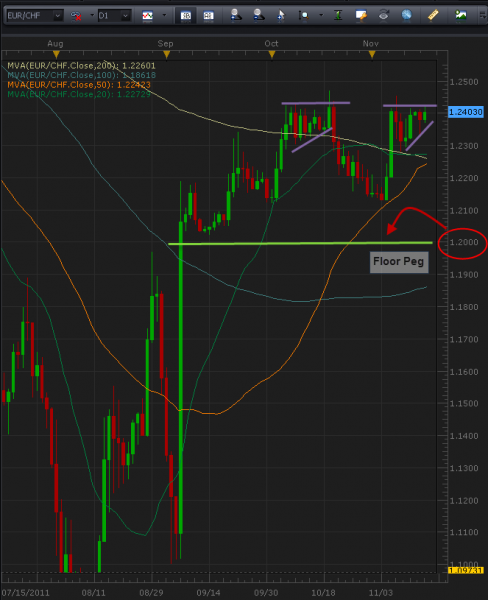Select the MVA 50 indicator label
Viewport: 488px width, 600px height.
tap(79, 85)
